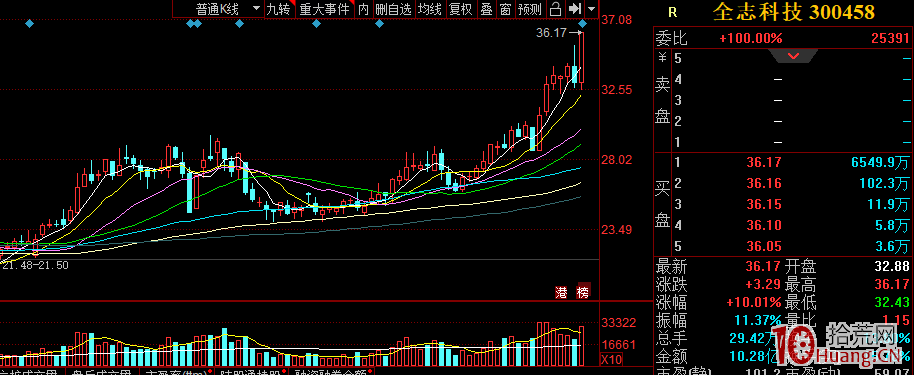Screen dimensions: 914x375
Task: Click the 叠 overlay icon
Action: [x=486, y=9]
